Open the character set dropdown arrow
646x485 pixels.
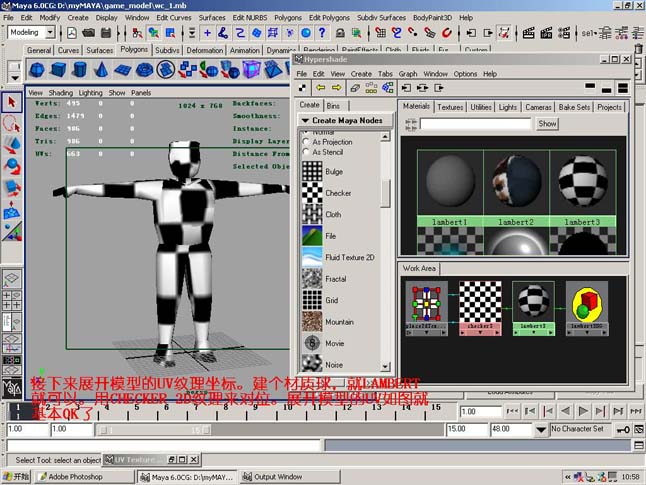click(x=541, y=430)
